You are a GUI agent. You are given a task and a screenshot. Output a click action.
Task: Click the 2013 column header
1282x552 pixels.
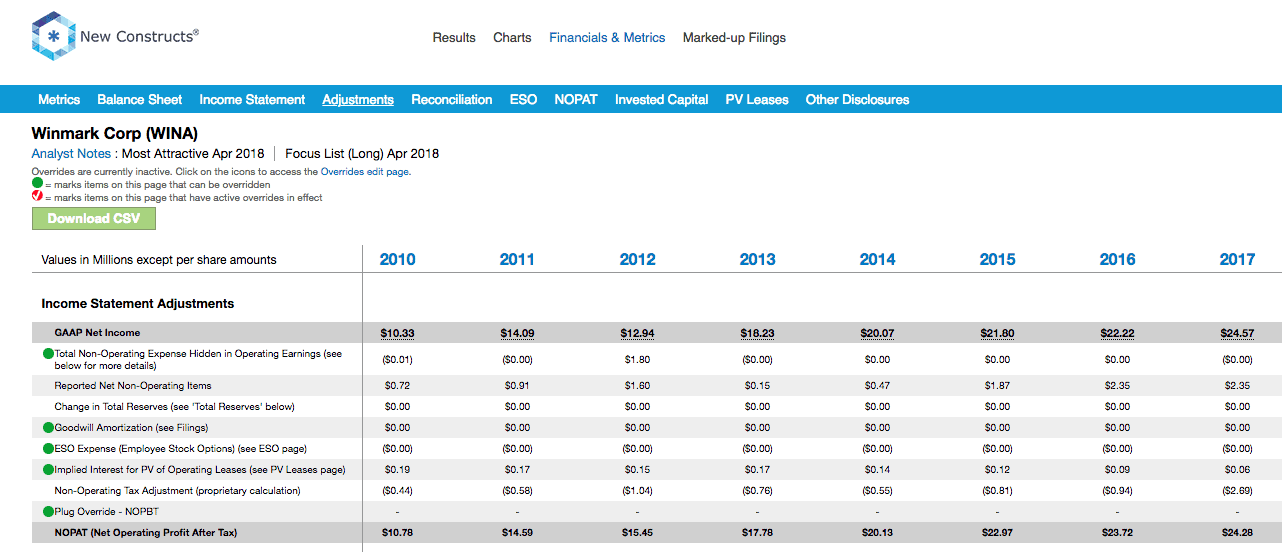coord(757,259)
